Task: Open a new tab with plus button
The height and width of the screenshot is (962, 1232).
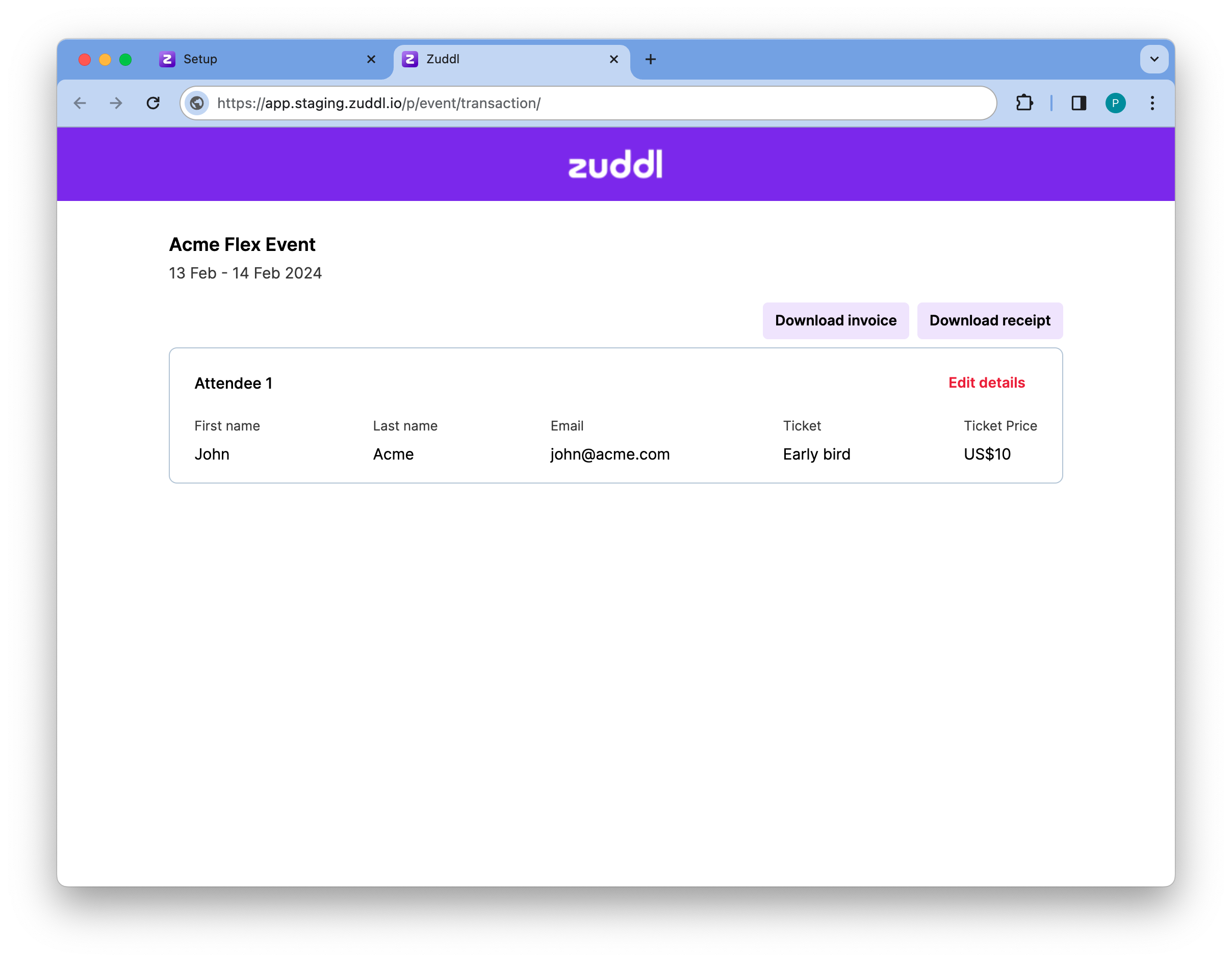Action: pos(650,59)
